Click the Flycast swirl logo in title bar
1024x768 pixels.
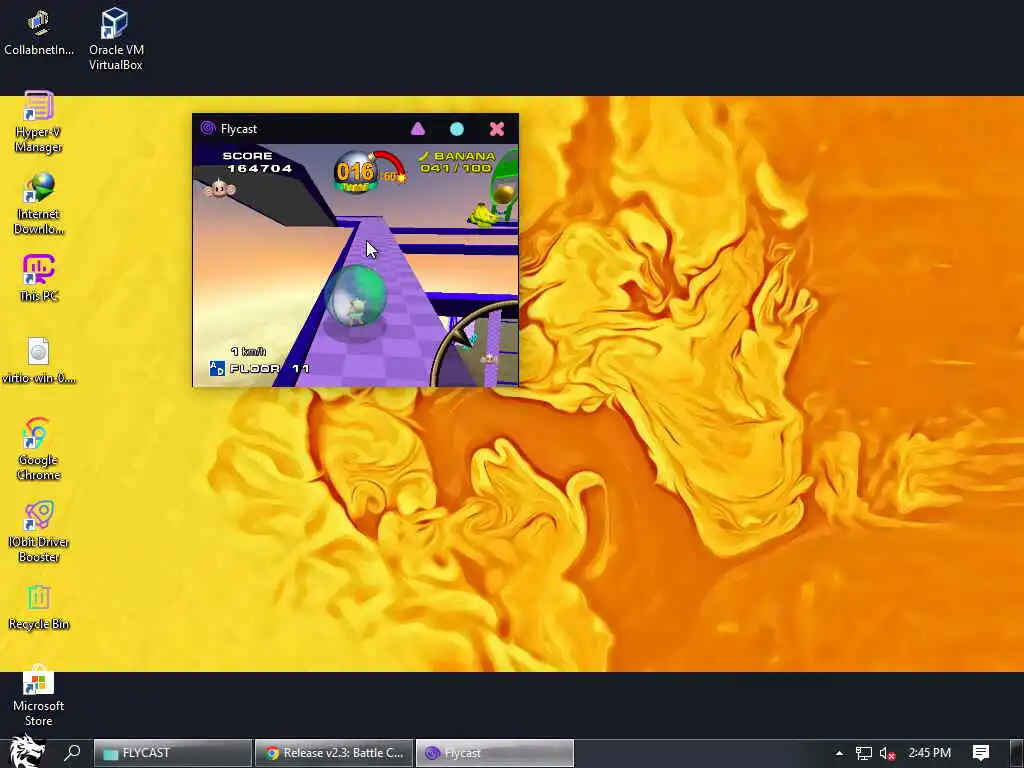click(x=208, y=128)
